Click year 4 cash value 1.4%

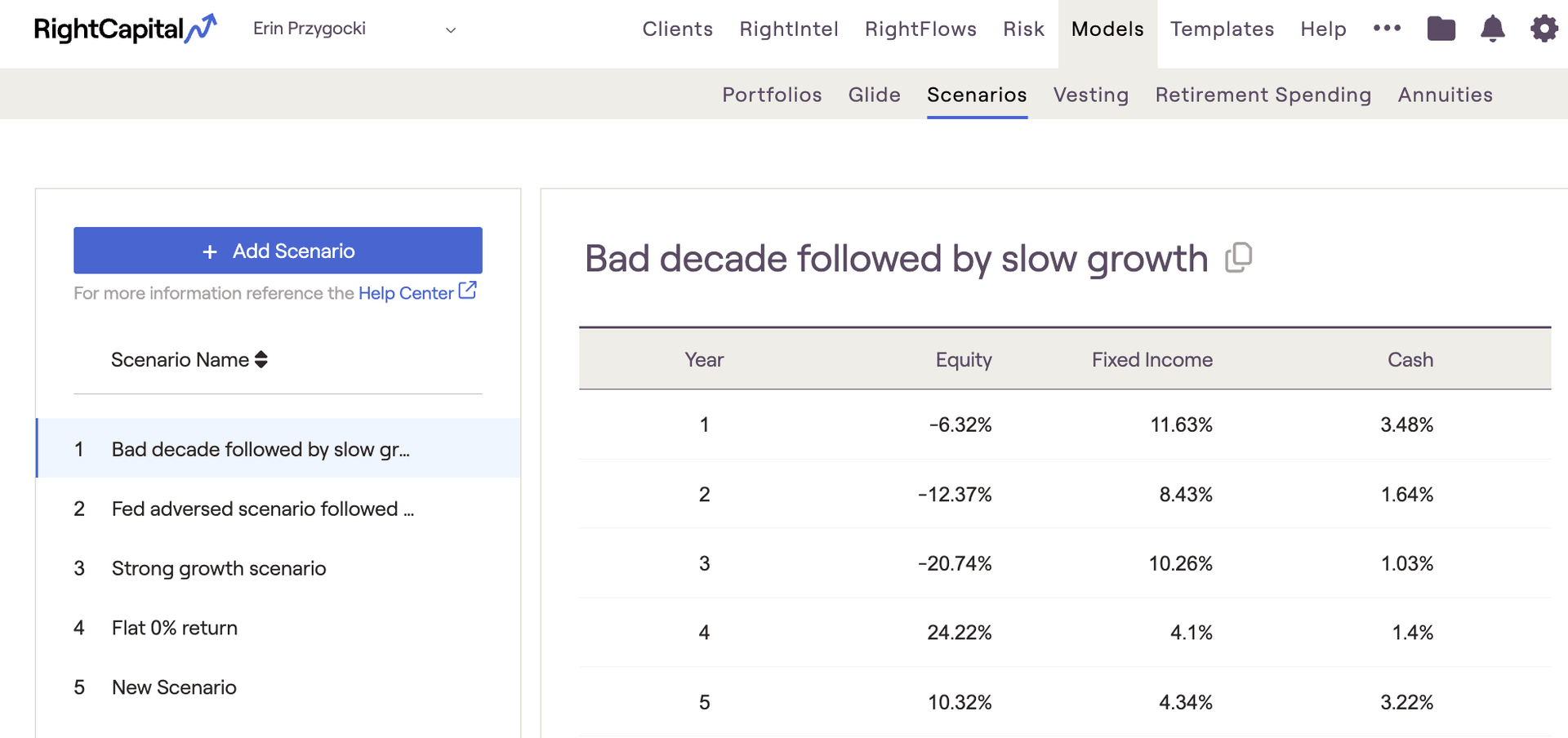point(1413,633)
